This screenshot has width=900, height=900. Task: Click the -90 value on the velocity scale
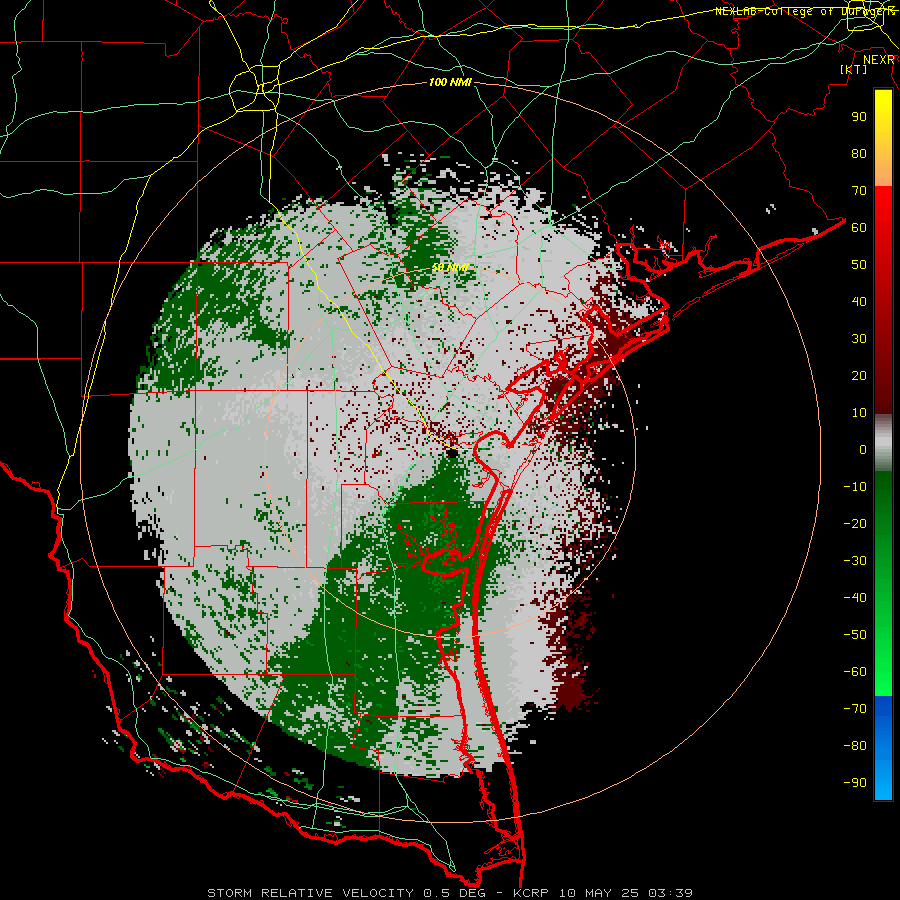855,783
